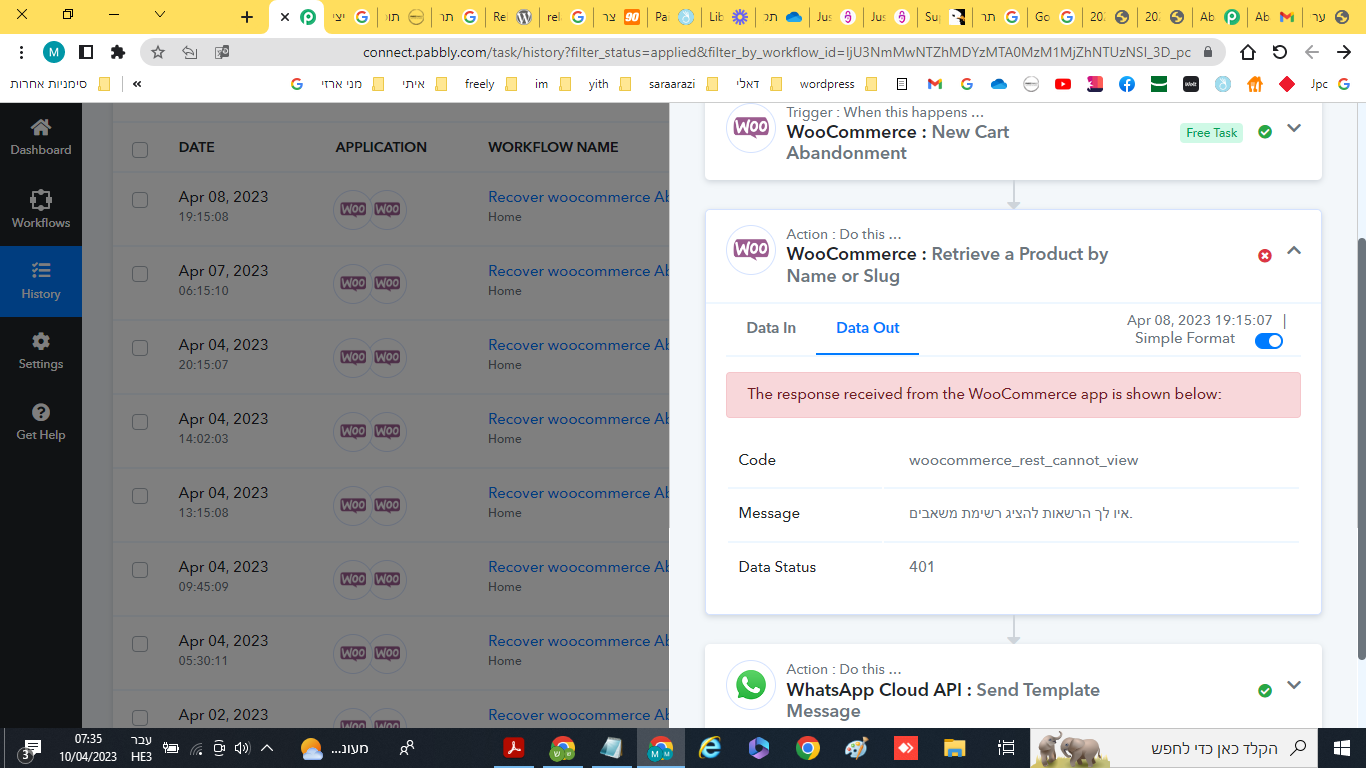
Task: Show hidden system tray icons
Action: 267,748
